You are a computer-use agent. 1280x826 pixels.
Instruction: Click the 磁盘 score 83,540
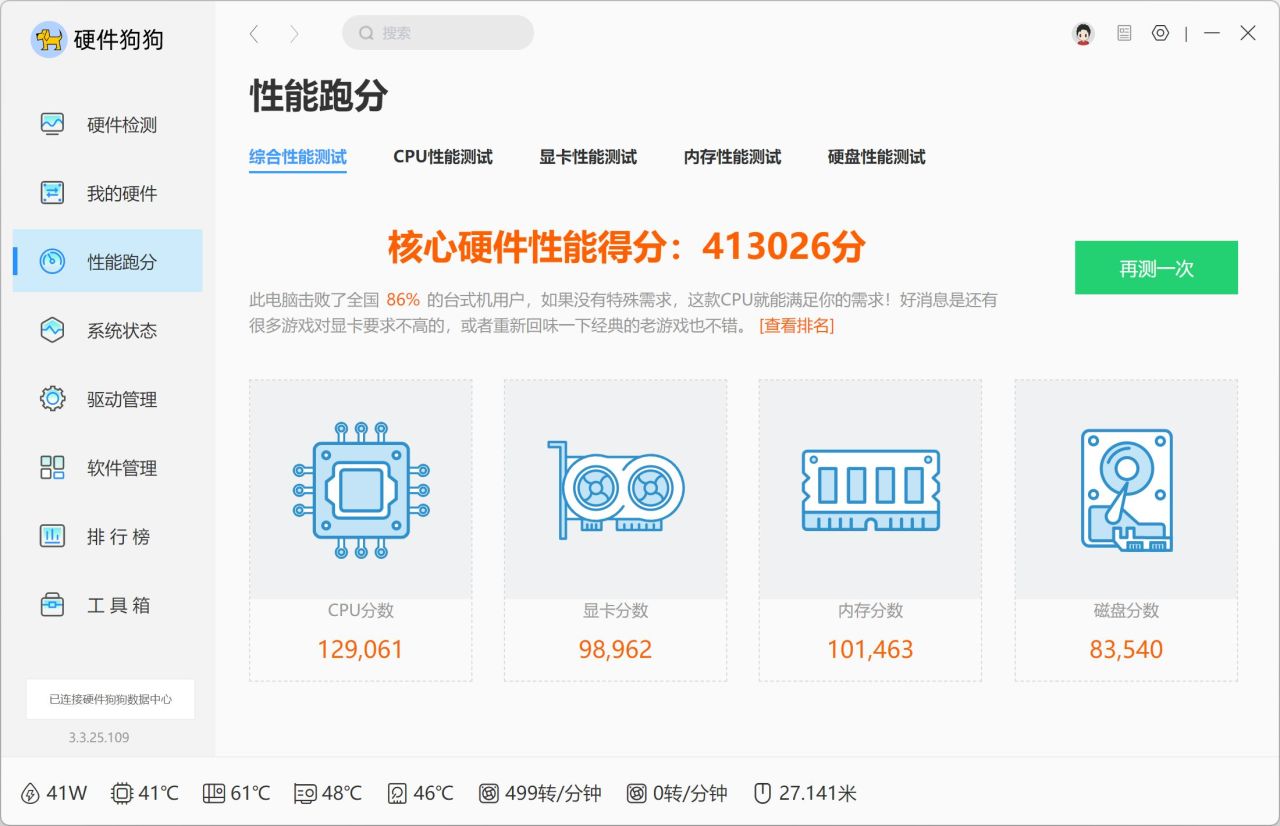[1126, 650]
